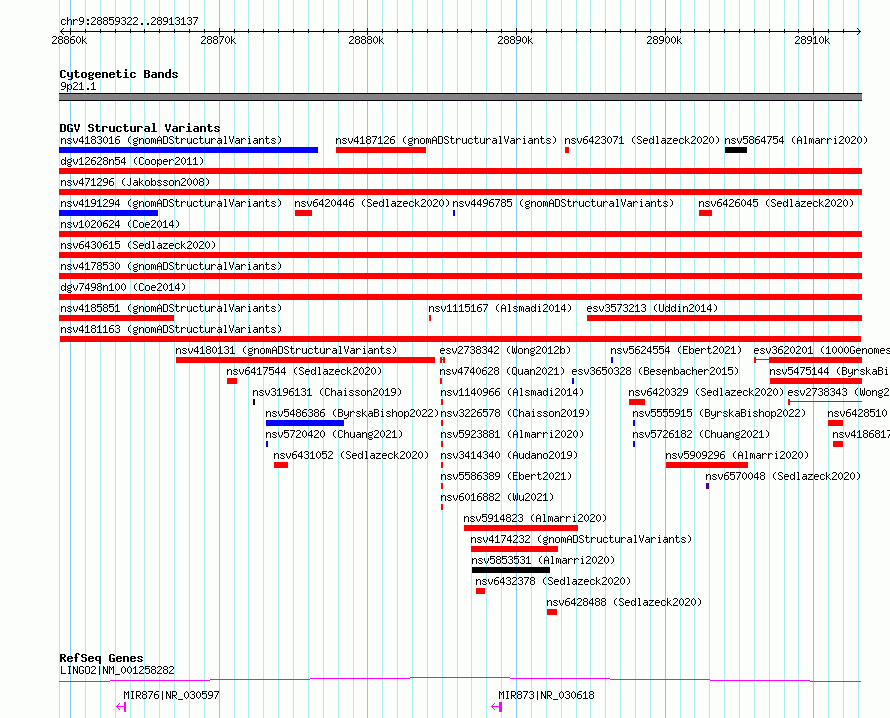Open nsv5720420 (Chuang2021) label
The width and height of the screenshot is (890, 718).
[334, 434]
